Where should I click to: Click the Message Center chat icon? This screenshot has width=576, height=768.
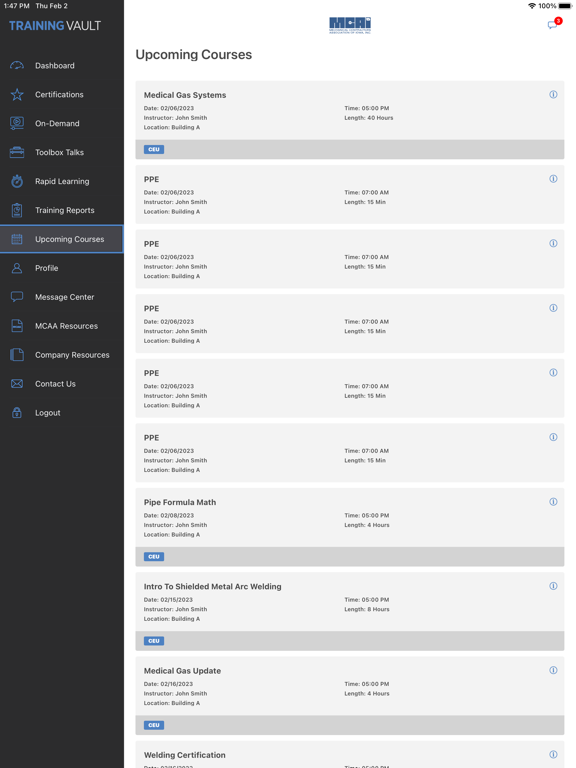(x=17, y=297)
